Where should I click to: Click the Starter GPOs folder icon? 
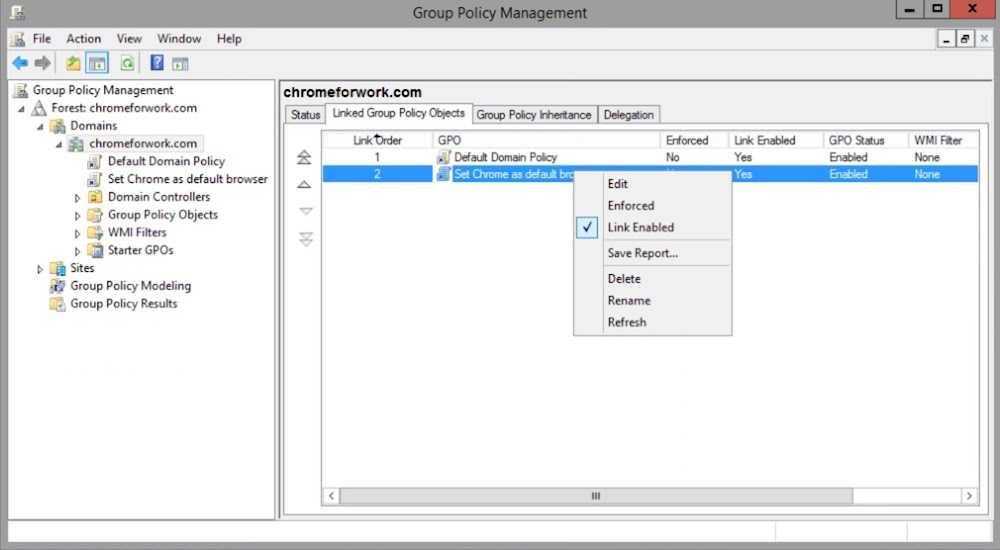pyautogui.click(x=95, y=251)
